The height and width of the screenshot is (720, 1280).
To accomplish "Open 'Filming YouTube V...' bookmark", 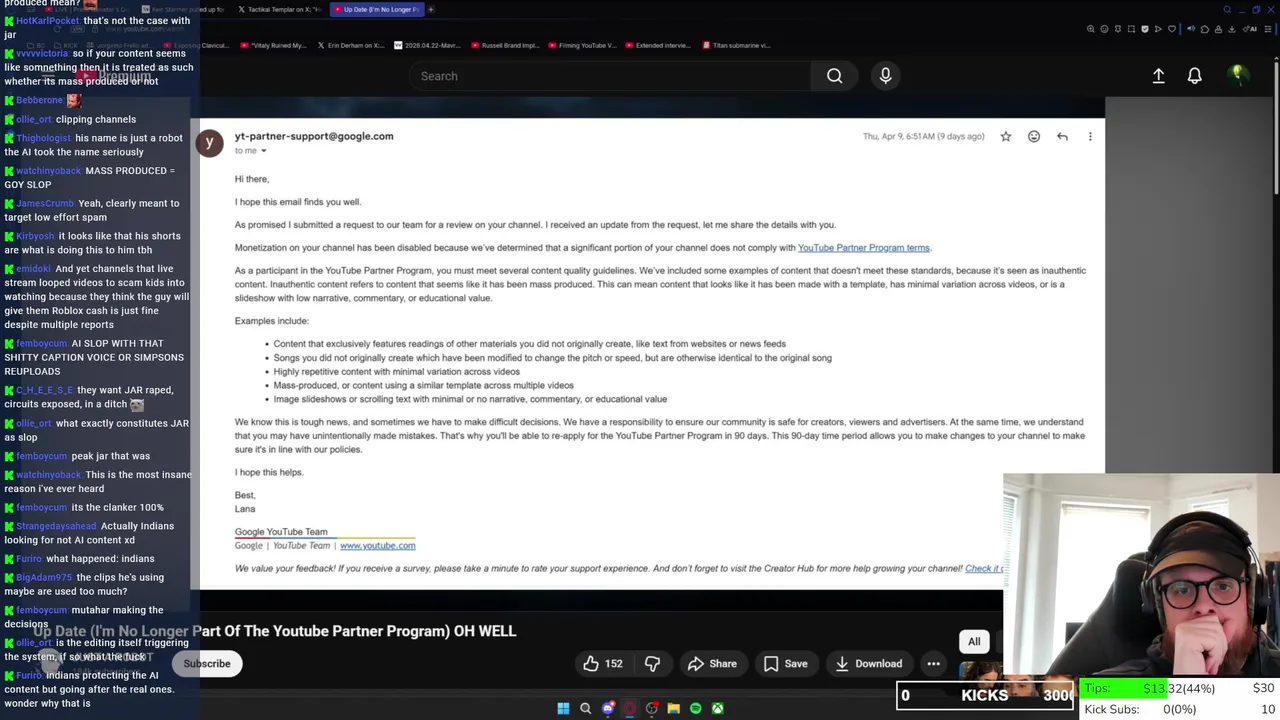I will coord(582,45).
